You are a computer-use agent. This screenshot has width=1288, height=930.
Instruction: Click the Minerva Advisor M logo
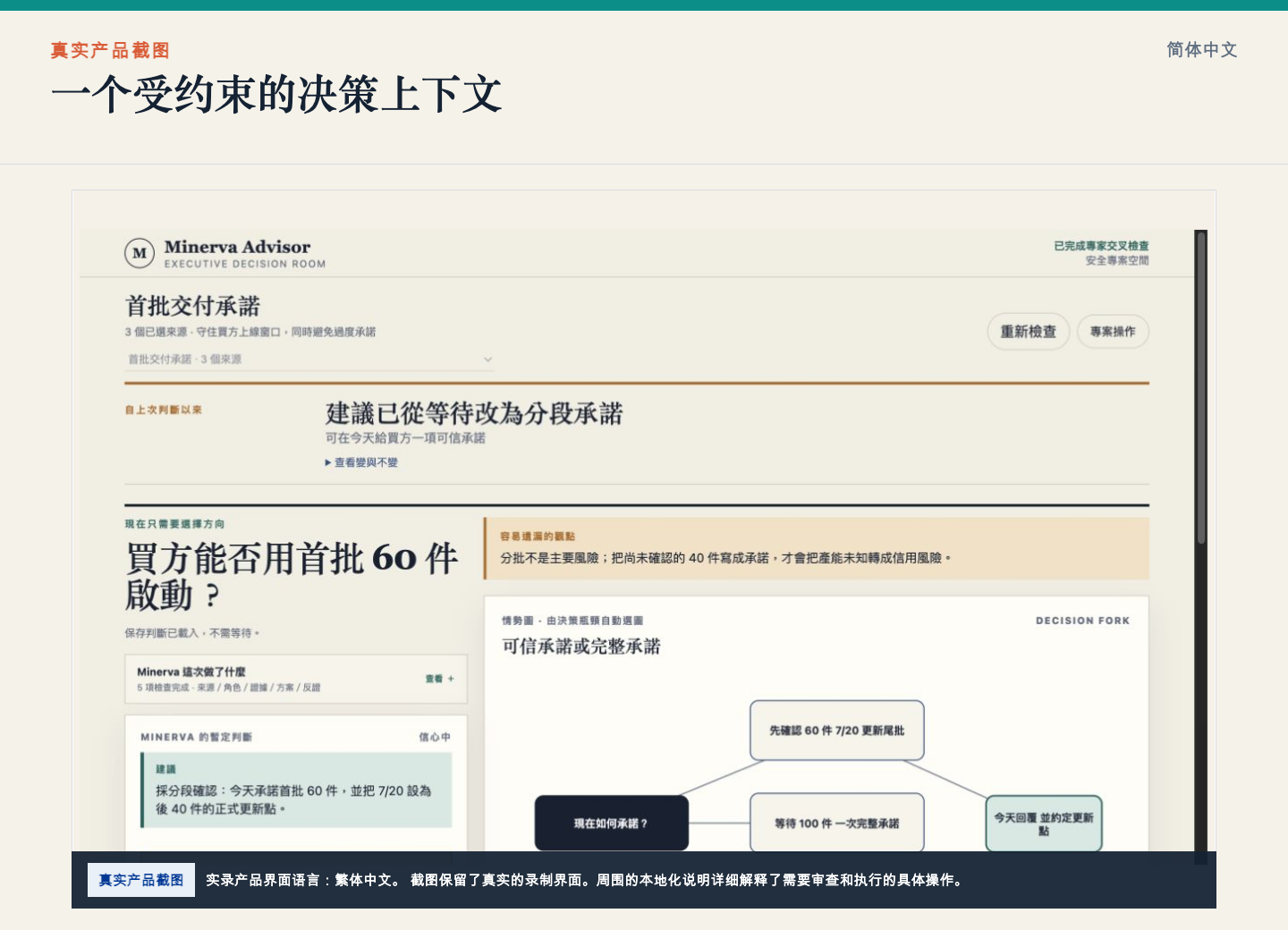(140, 253)
